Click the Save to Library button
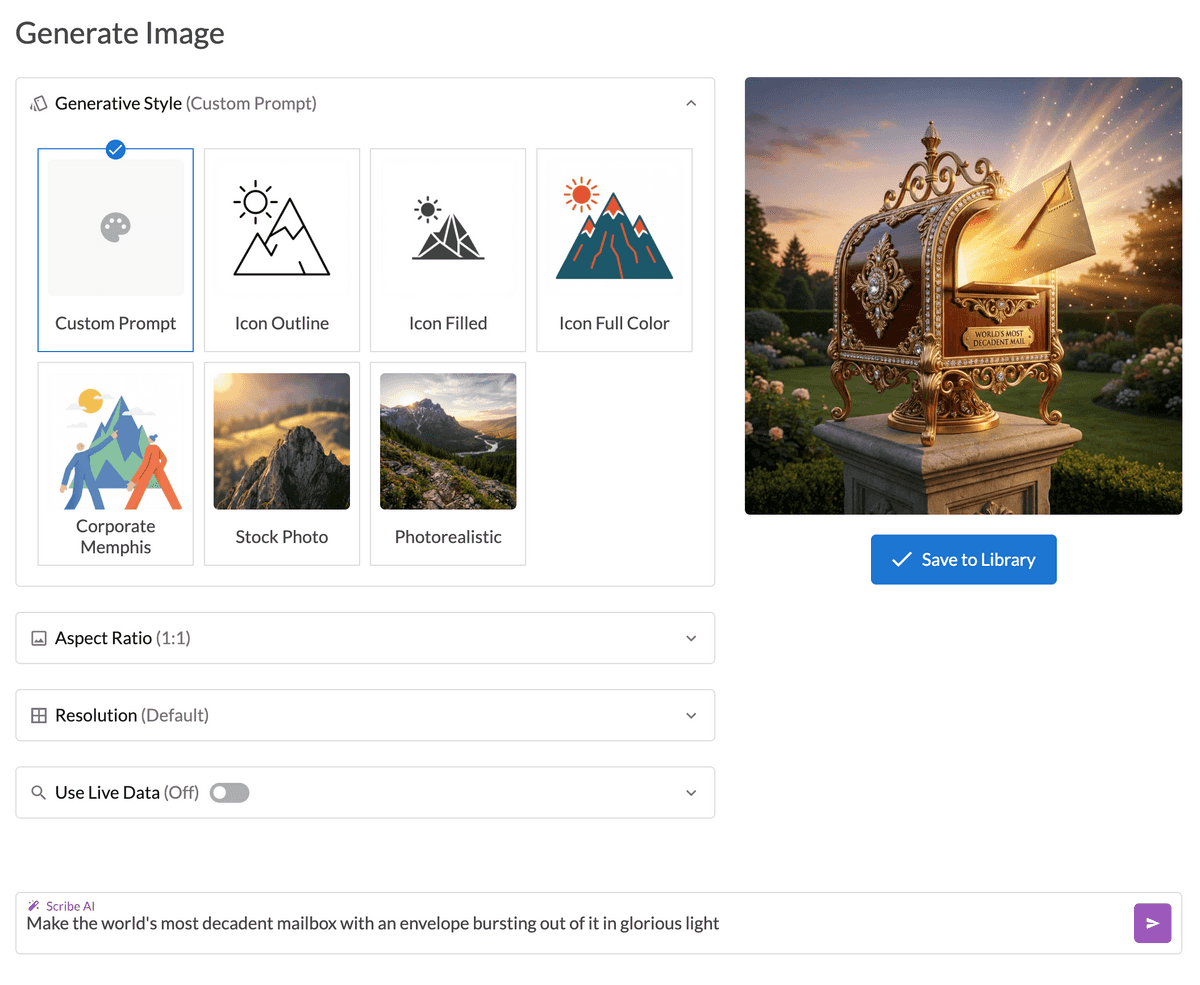Screen dimensions: 1200x985 (x=963, y=559)
